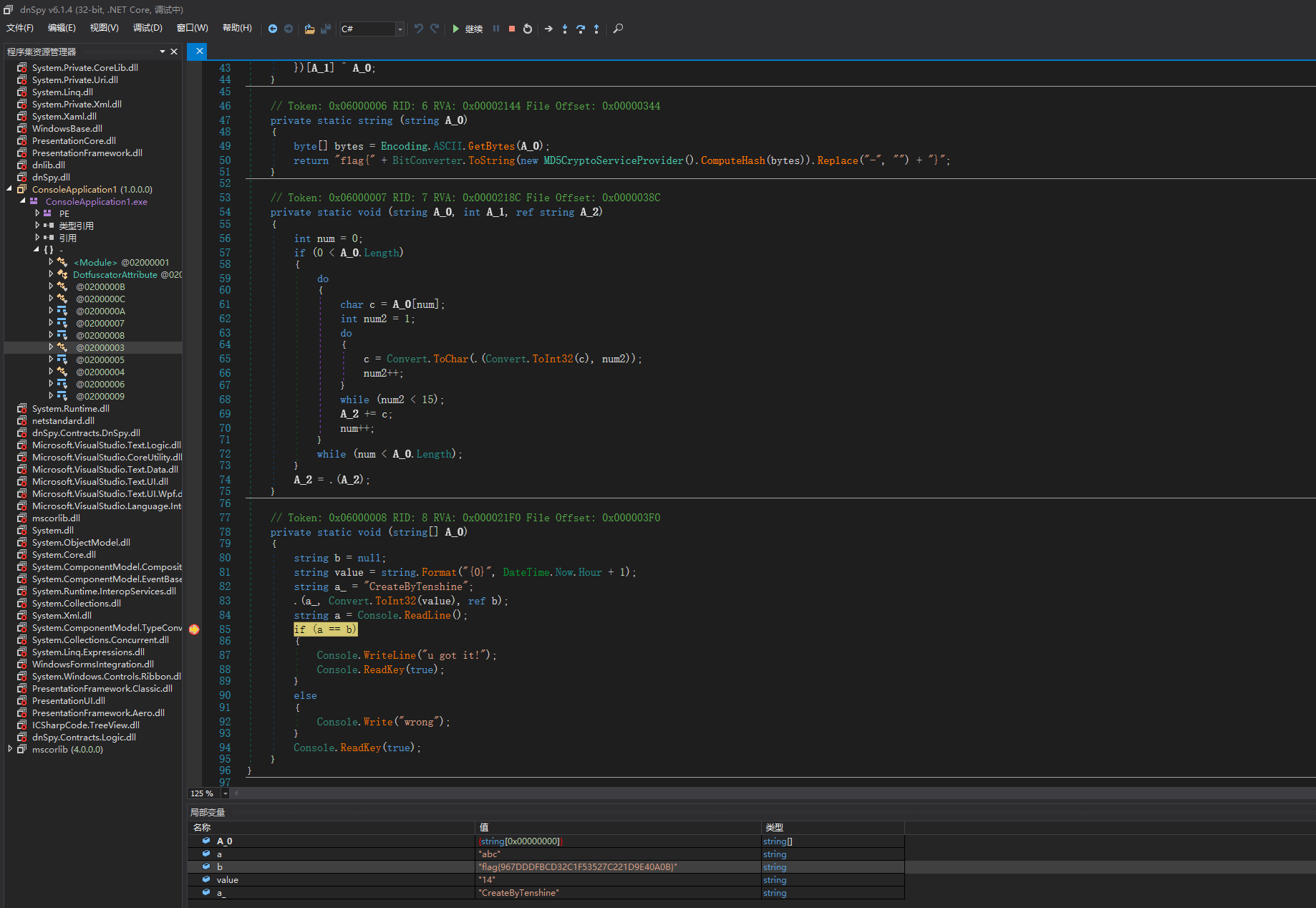Click the Step Into icon
The width and height of the screenshot is (1316, 908).
565,29
